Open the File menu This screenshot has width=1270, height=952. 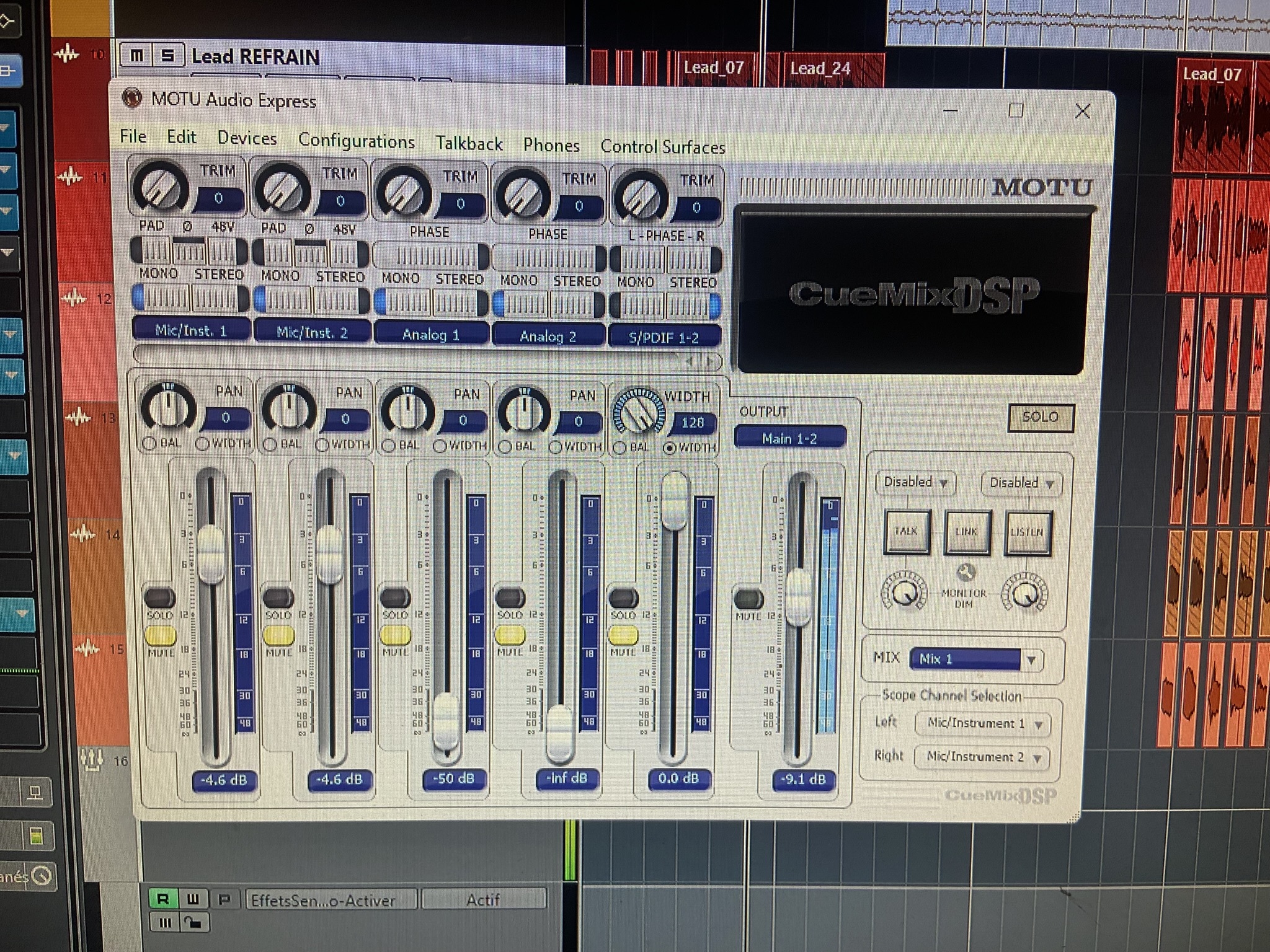pyautogui.click(x=133, y=136)
